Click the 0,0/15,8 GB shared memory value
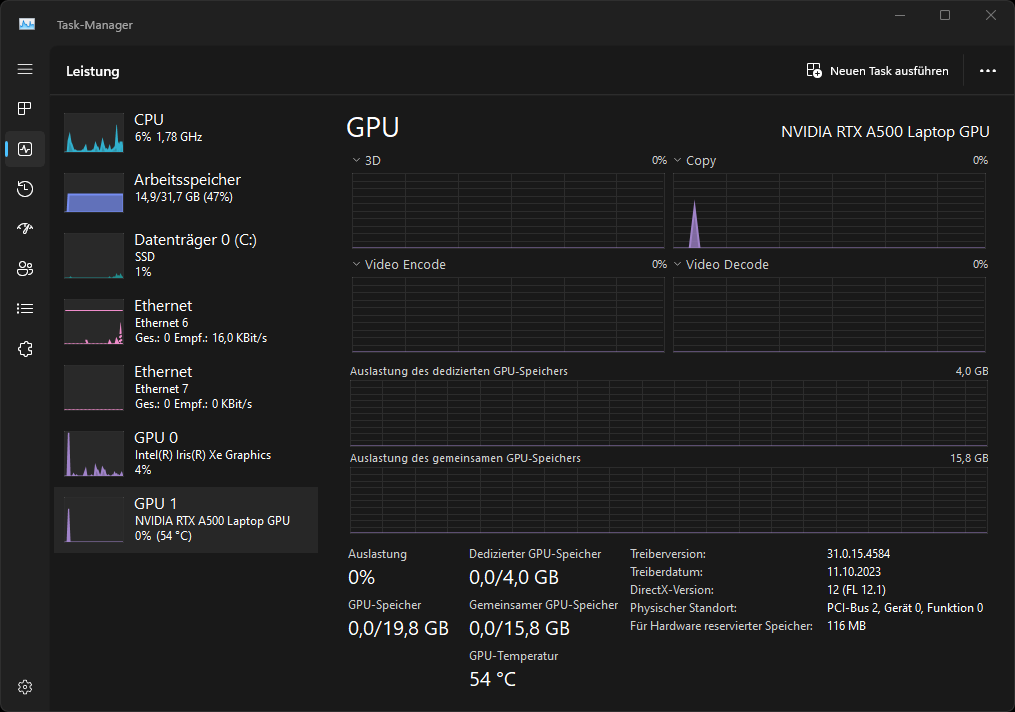The width and height of the screenshot is (1015, 712). 519,629
